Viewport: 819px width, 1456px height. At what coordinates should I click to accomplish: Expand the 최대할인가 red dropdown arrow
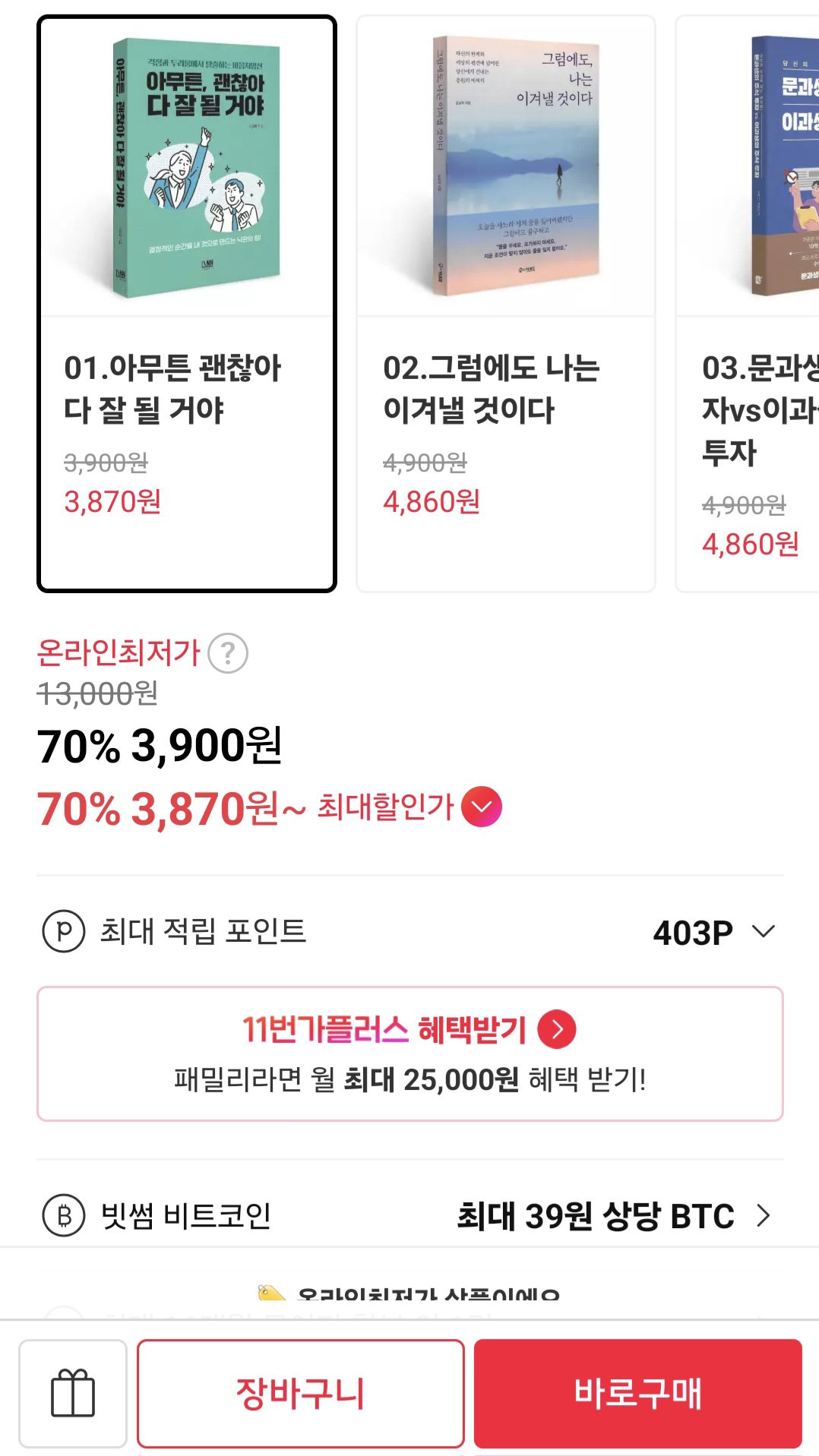click(482, 807)
